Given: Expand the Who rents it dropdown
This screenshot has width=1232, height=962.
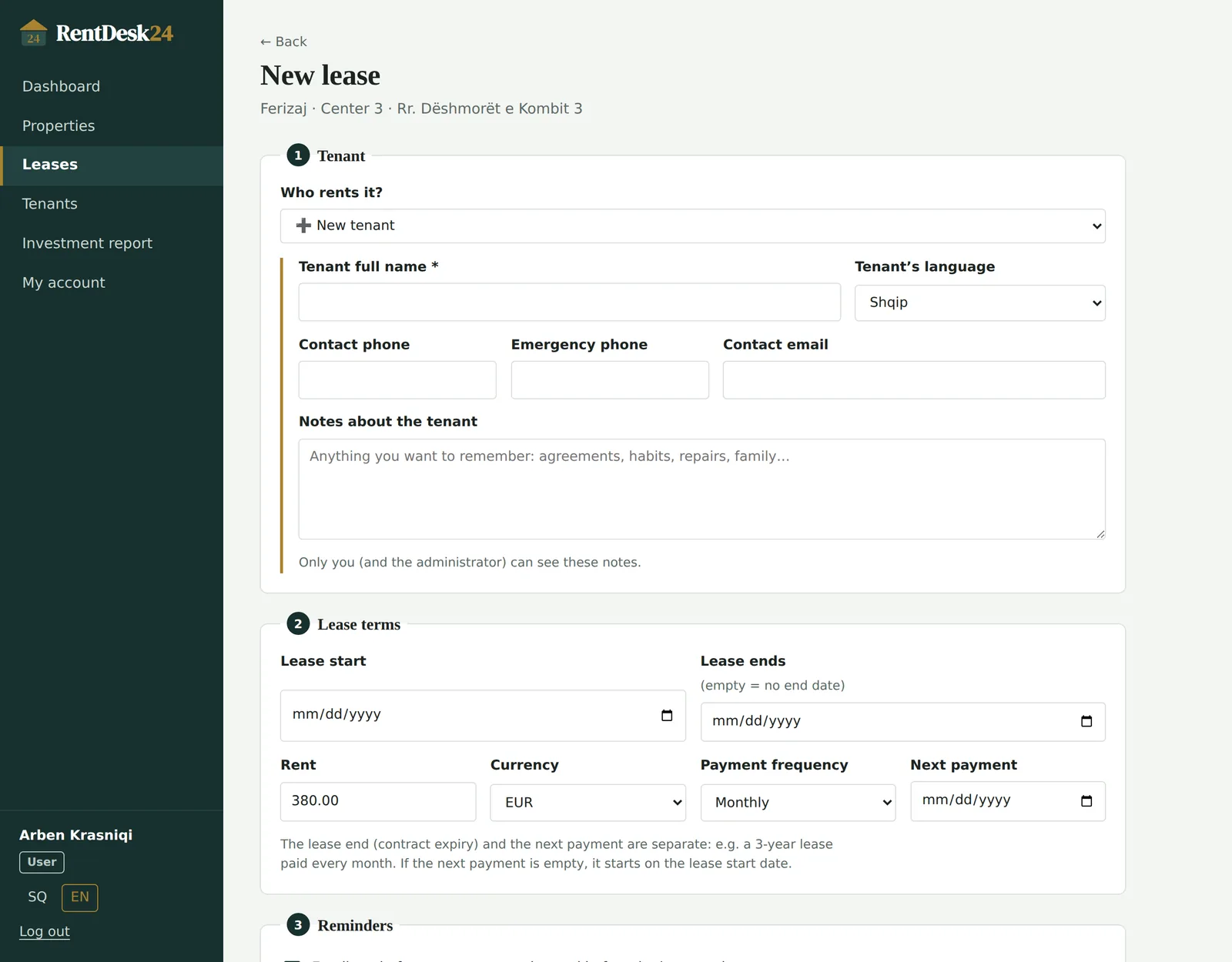Looking at the screenshot, I should 693,226.
